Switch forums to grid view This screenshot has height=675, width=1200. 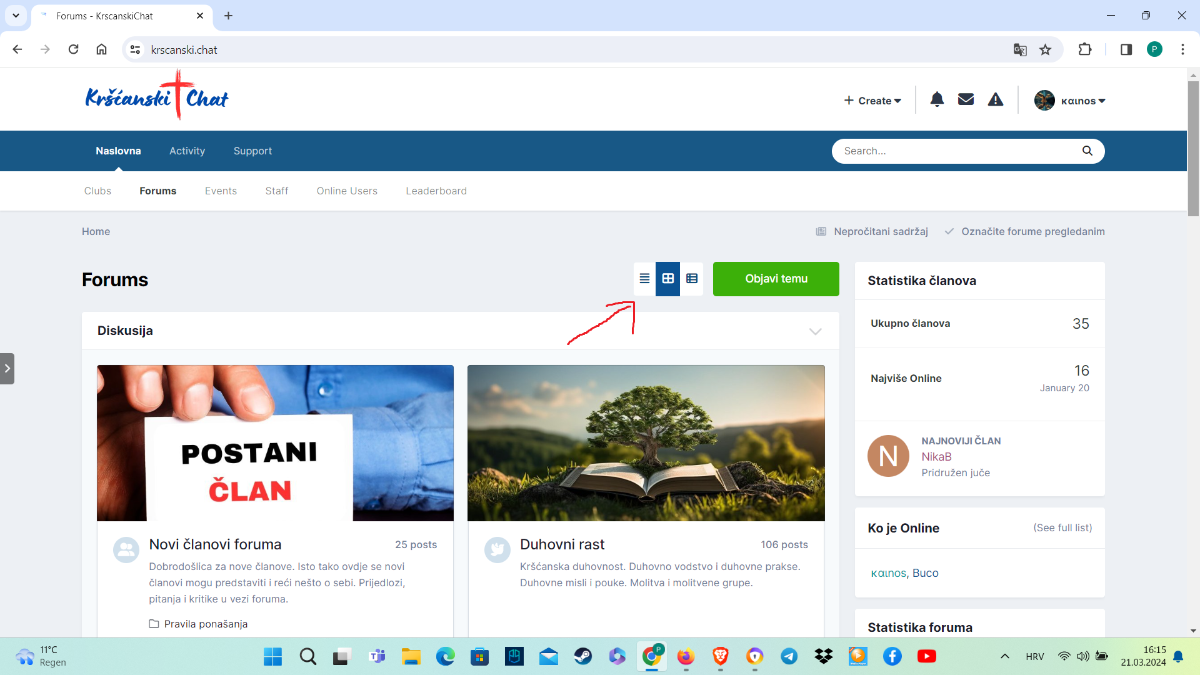(668, 279)
